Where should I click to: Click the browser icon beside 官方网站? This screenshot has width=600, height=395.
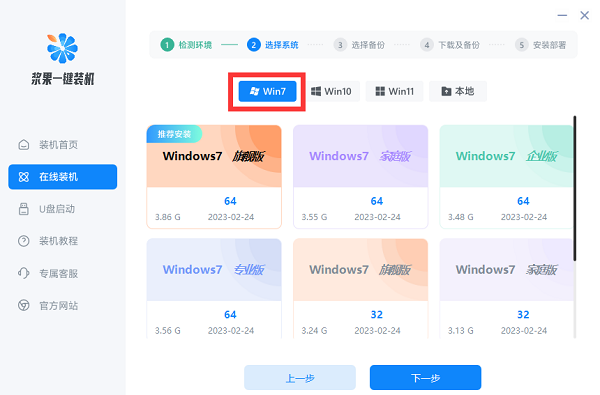coord(24,305)
